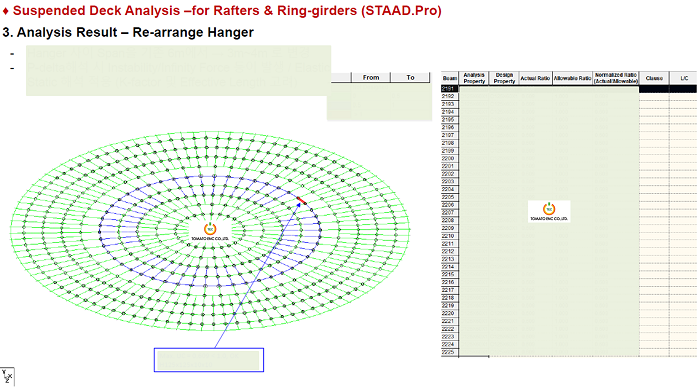The height and width of the screenshot is (387, 700).
Task: Click the Design Property column header
Action: pyautogui.click(x=504, y=78)
